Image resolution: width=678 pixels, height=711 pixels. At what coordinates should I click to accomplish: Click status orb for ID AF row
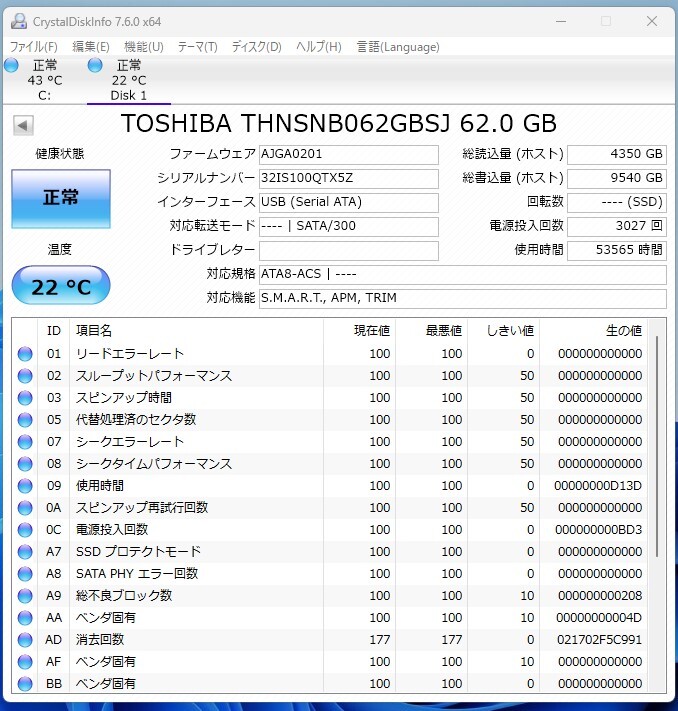[x=25, y=662]
